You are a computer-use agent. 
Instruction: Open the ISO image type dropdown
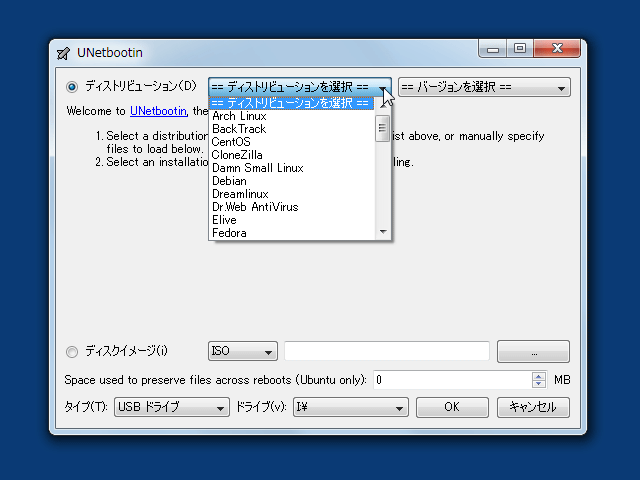243,351
